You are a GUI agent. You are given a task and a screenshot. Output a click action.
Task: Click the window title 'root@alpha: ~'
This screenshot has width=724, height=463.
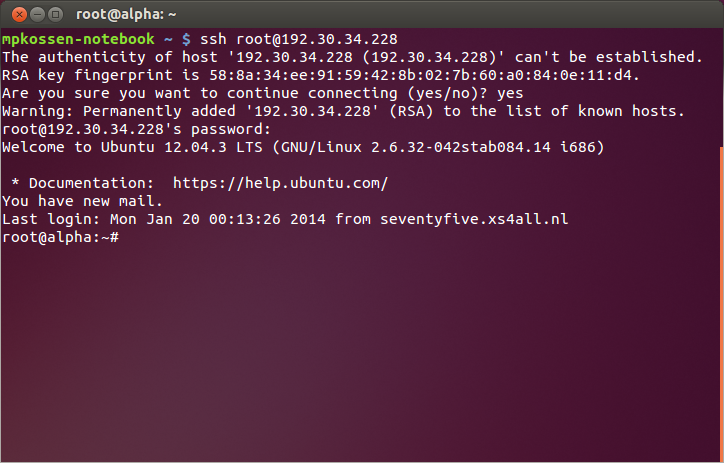pyautogui.click(x=126, y=15)
